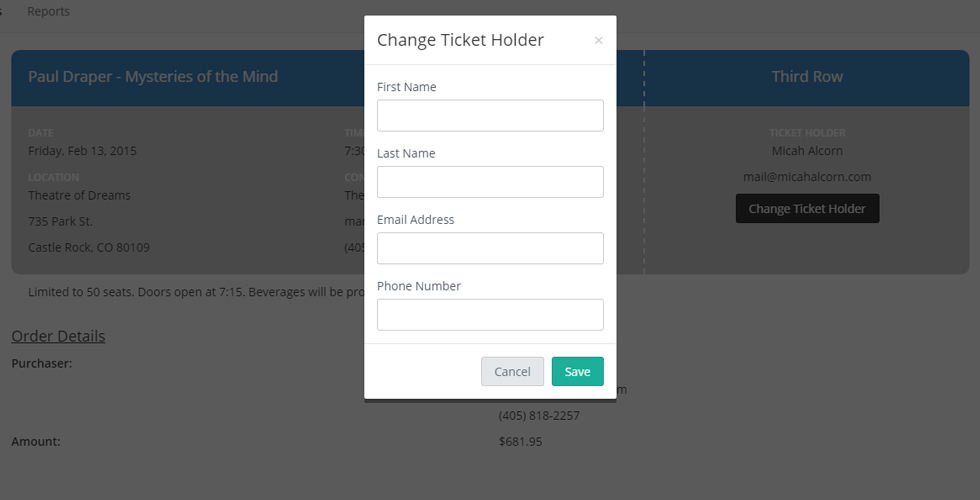Image resolution: width=980 pixels, height=500 pixels.
Task: Select the Order Details heading
Action: [x=58, y=336]
